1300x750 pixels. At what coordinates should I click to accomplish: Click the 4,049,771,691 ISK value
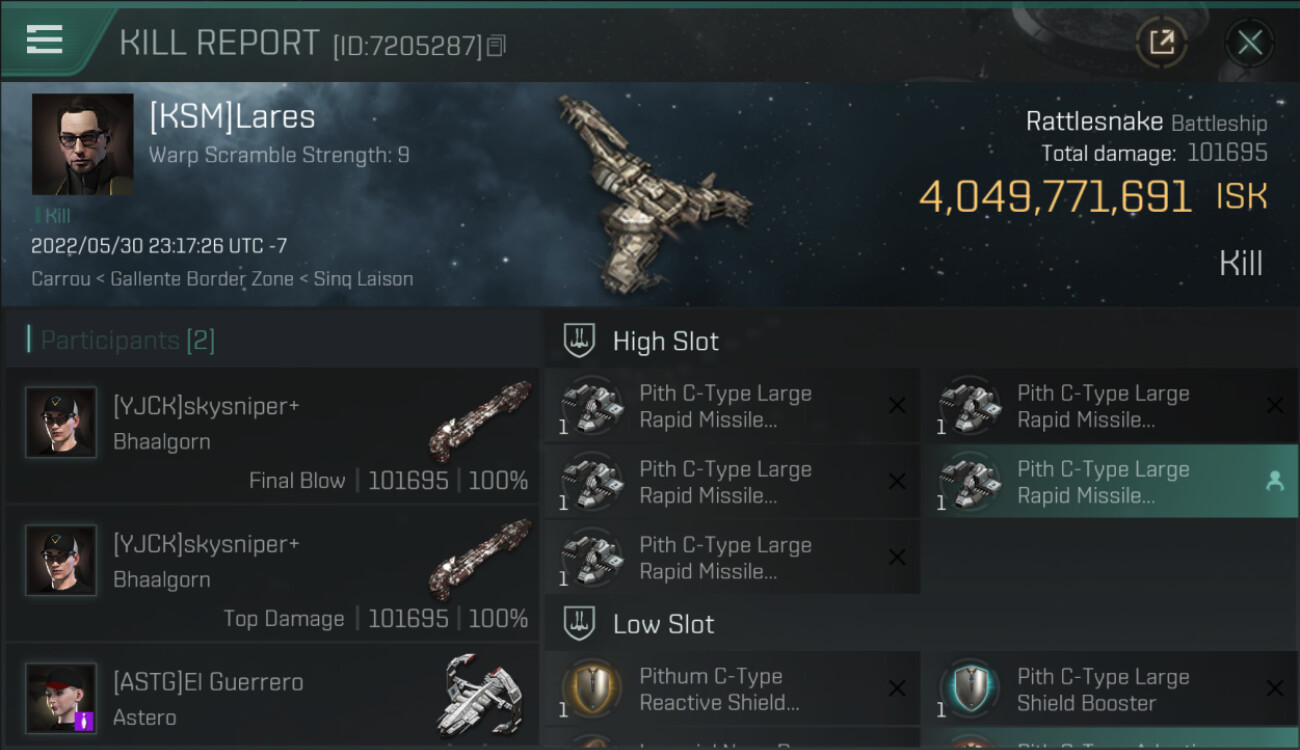coord(1092,197)
